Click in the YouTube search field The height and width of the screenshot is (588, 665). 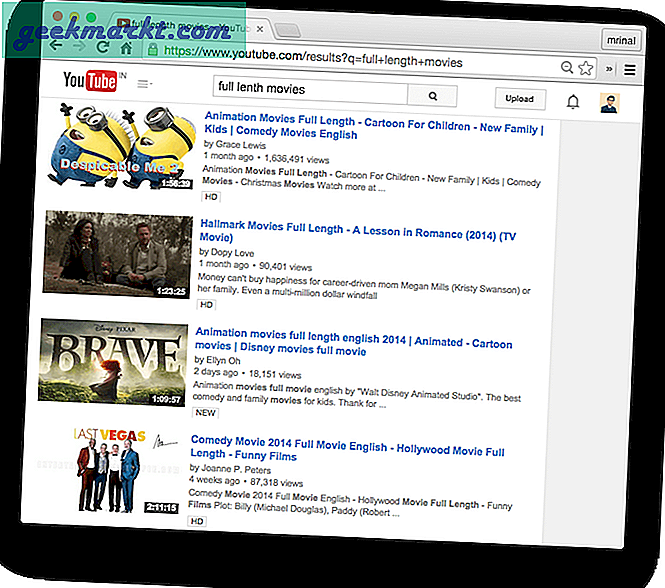310,90
